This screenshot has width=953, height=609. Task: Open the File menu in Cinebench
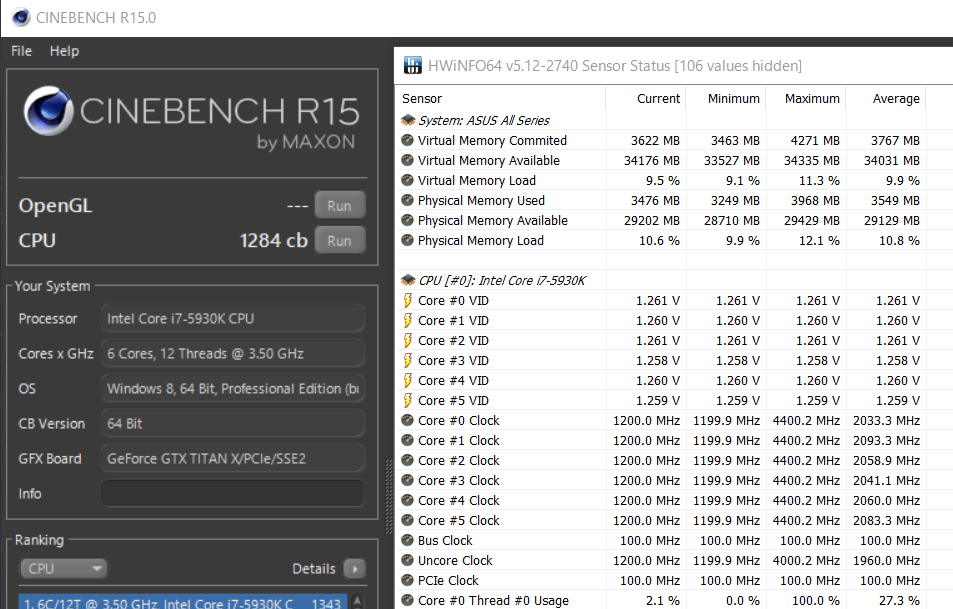(21, 51)
